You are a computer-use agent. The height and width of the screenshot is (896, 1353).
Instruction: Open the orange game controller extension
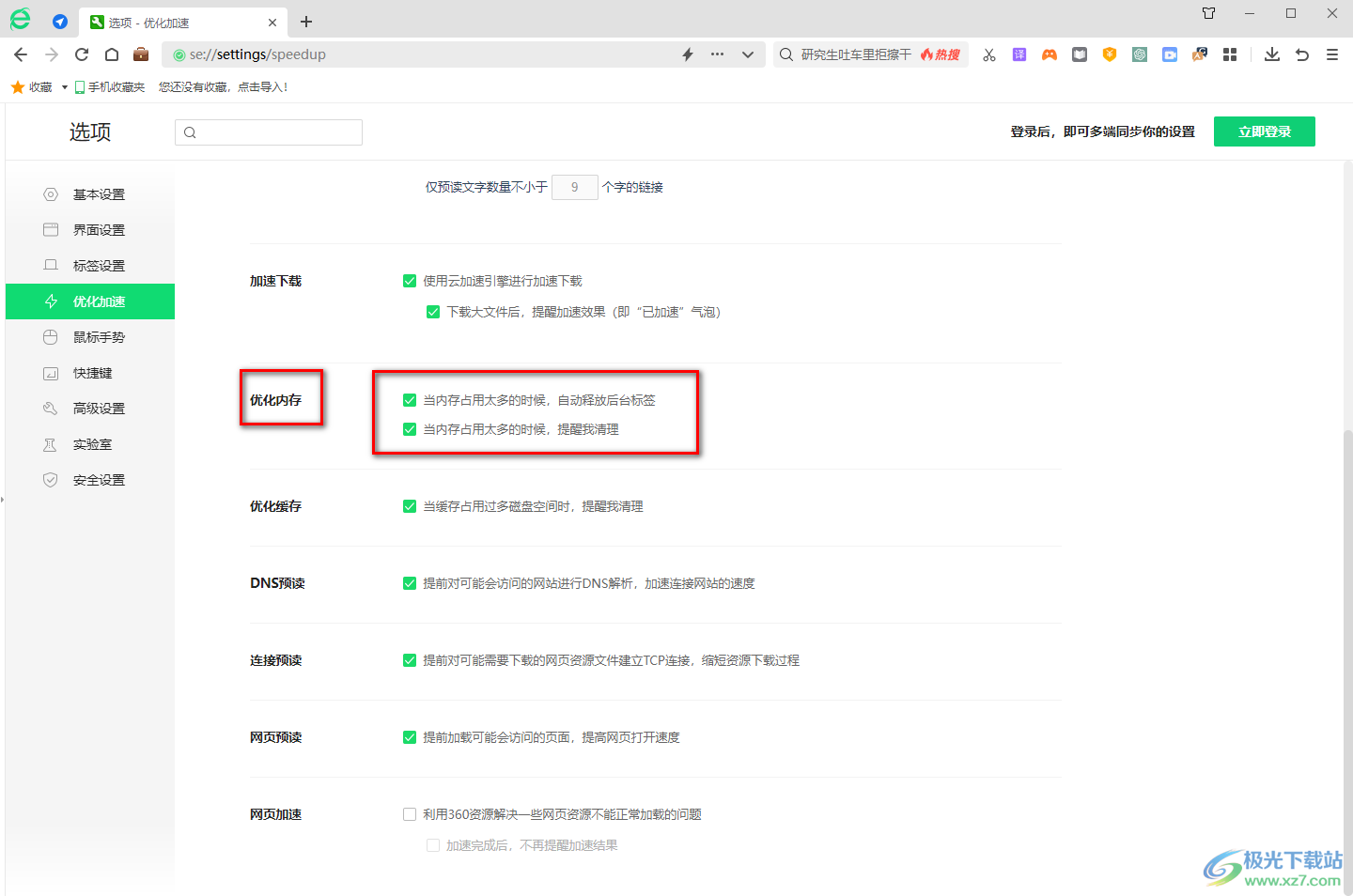click(x=1050, y=54)
